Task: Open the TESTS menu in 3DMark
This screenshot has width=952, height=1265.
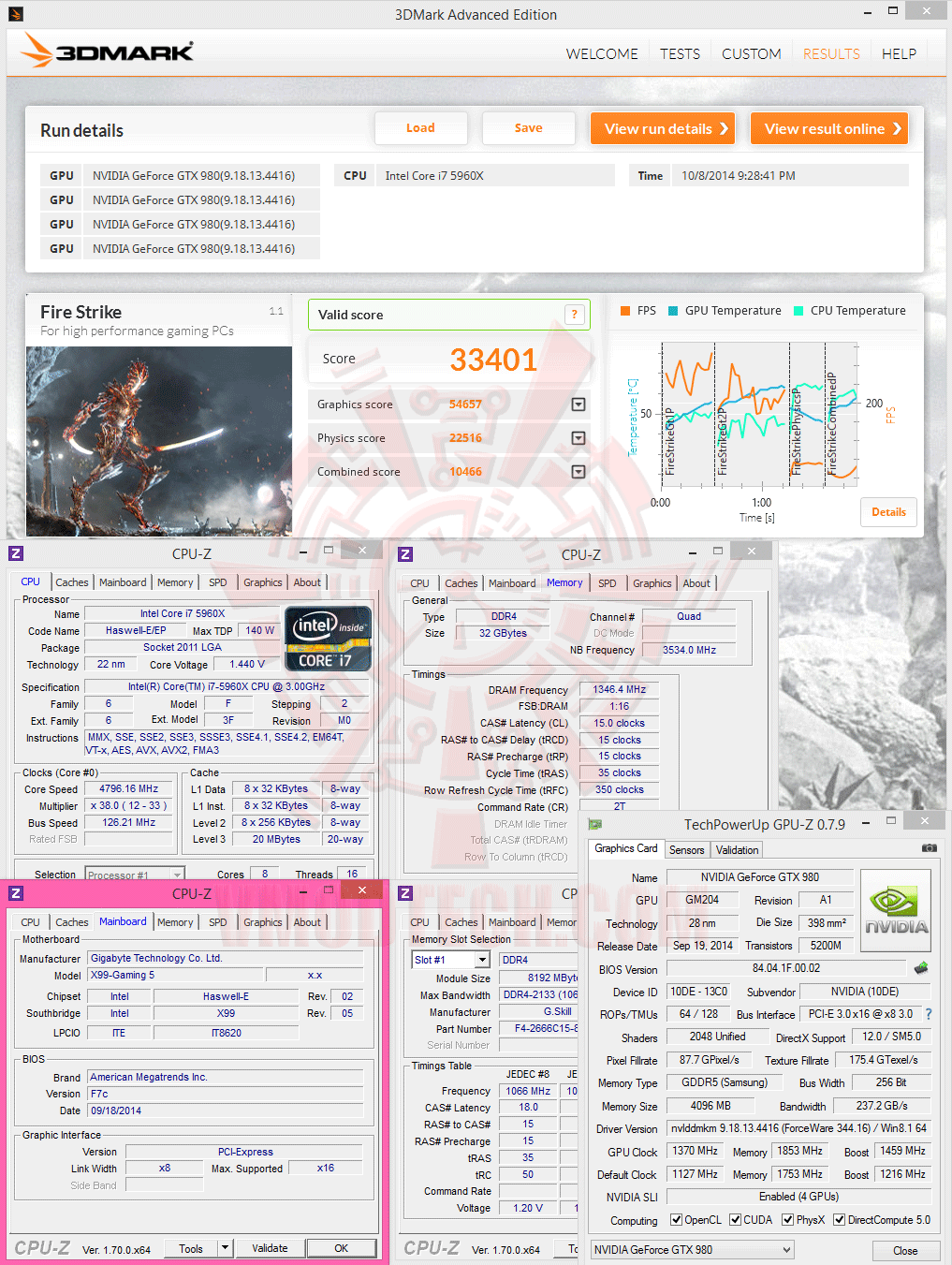Action: click(680, 54)
